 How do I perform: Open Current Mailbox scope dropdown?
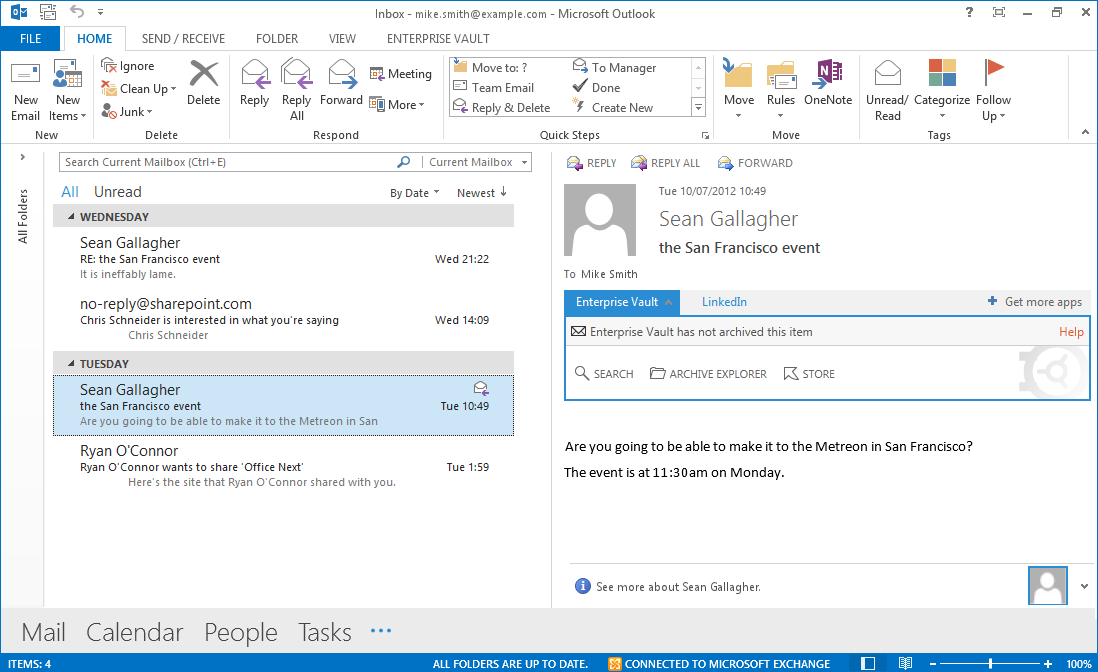[x=478, y=162]
